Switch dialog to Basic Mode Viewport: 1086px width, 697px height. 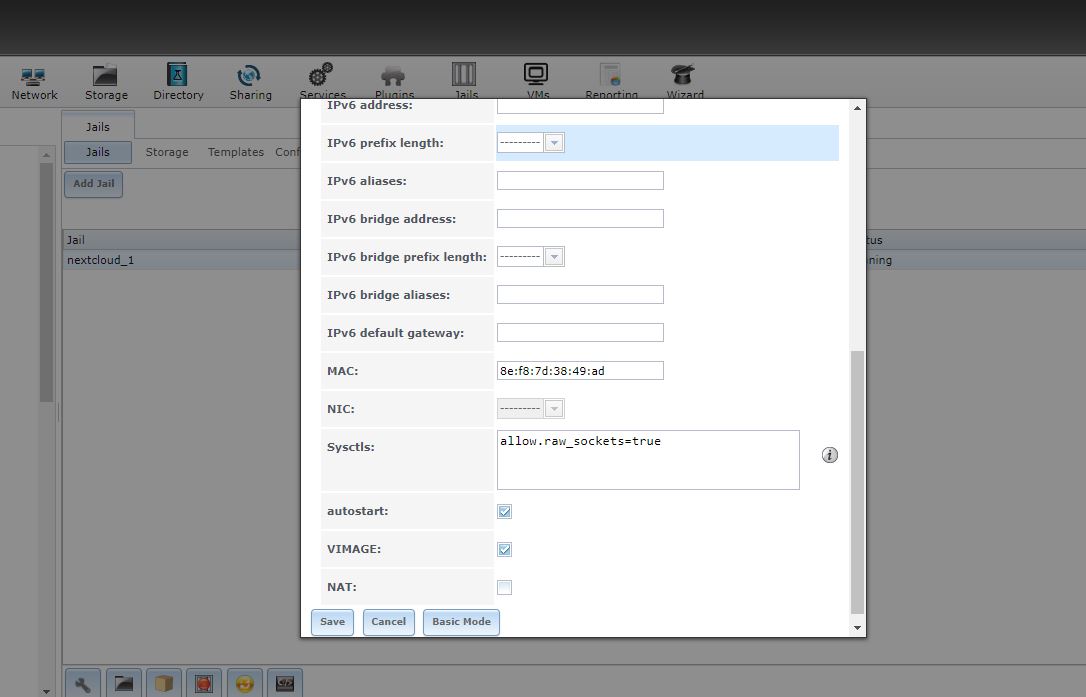(x=461, y=622)
